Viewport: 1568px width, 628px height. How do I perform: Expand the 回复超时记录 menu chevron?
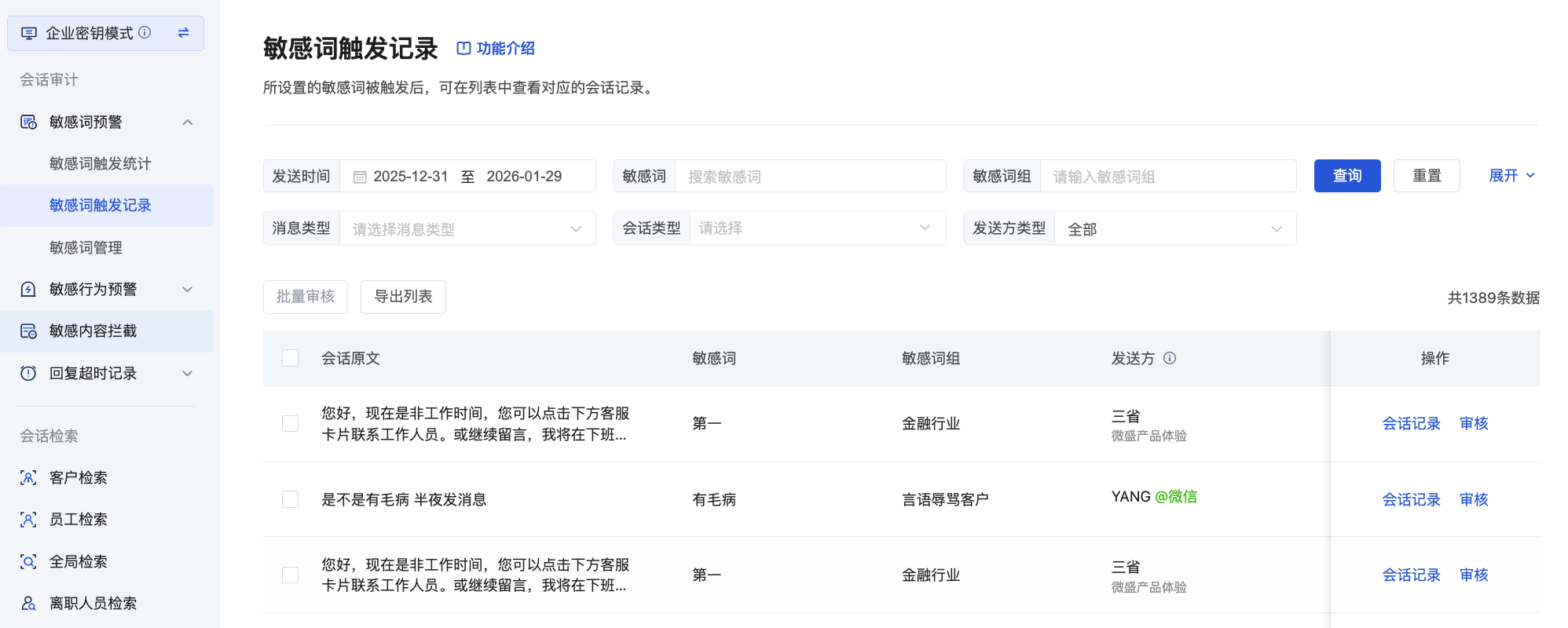(188, 373)
